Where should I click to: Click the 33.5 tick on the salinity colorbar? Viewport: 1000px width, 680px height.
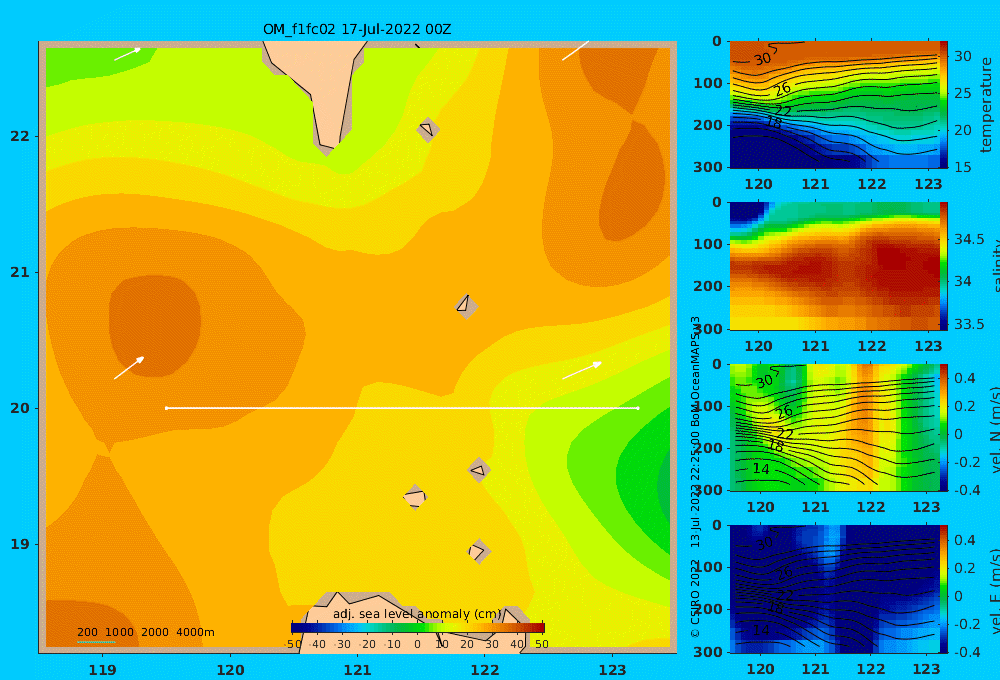click(969, 324)
